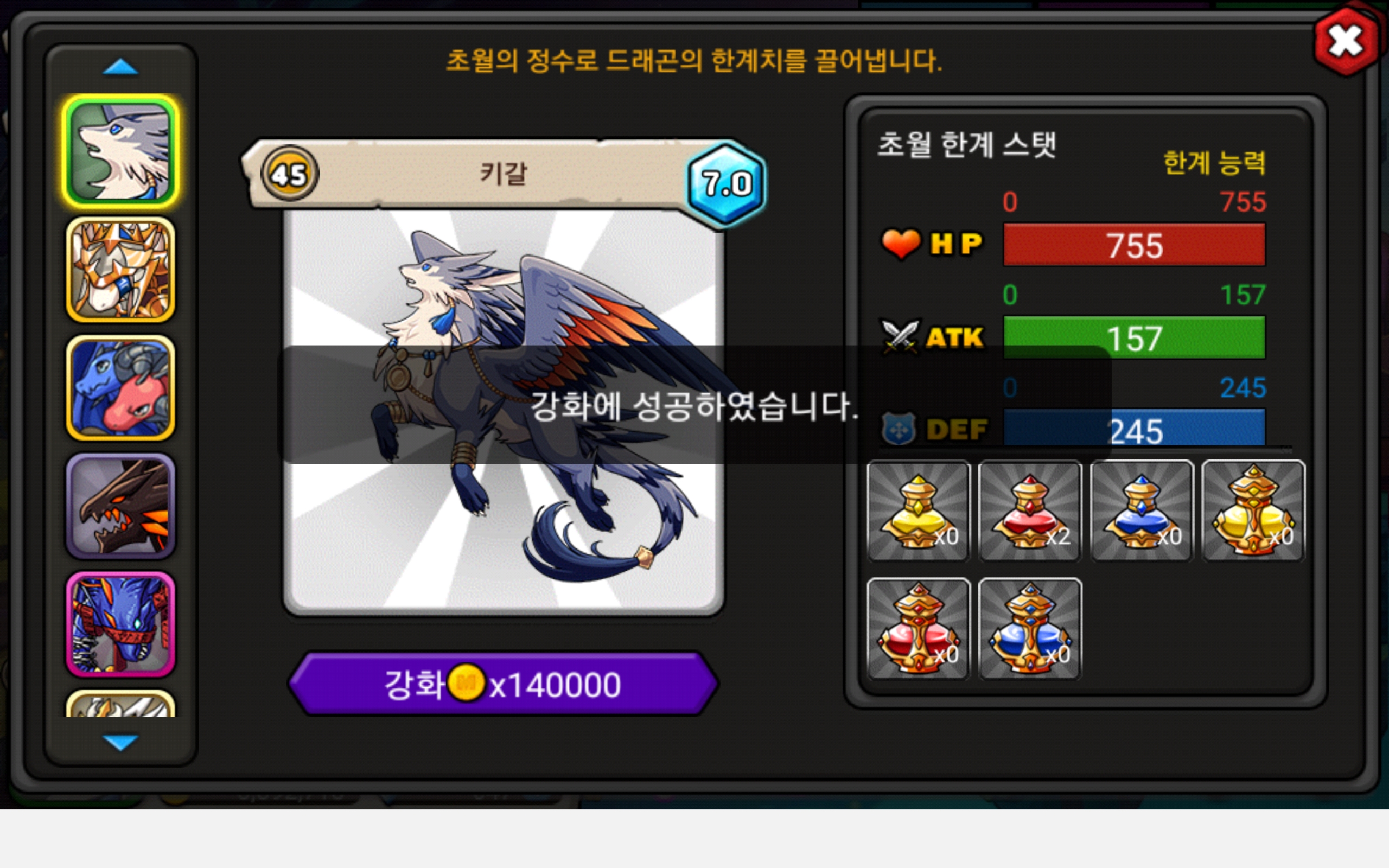Screen dimensions: 1389x868
Task: Select the blue essence potion x0
Action: (1142, 510)
